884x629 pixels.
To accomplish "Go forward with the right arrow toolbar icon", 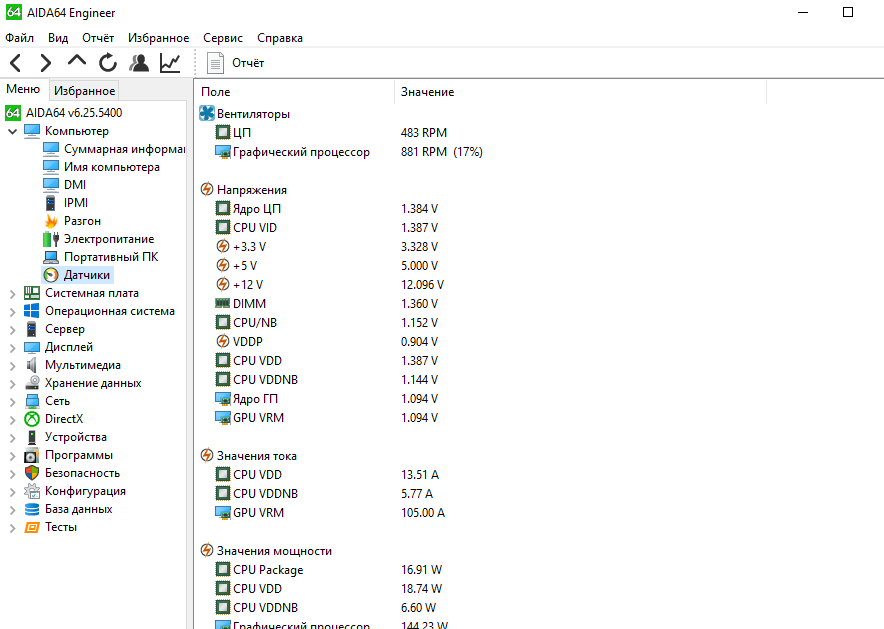I will [x=46, y=63].
